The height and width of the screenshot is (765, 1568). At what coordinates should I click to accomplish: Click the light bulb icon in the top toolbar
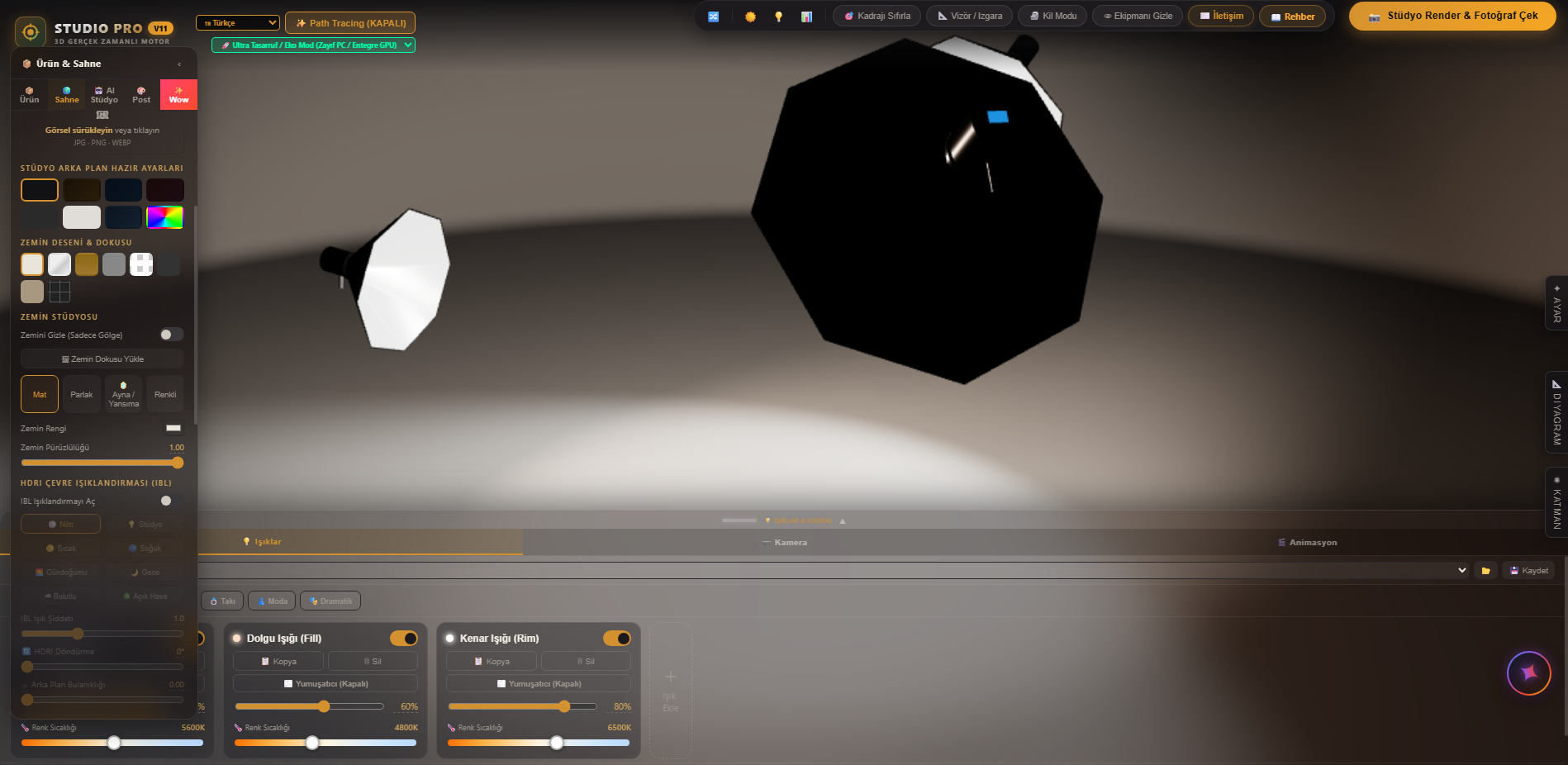coord(778,17)
